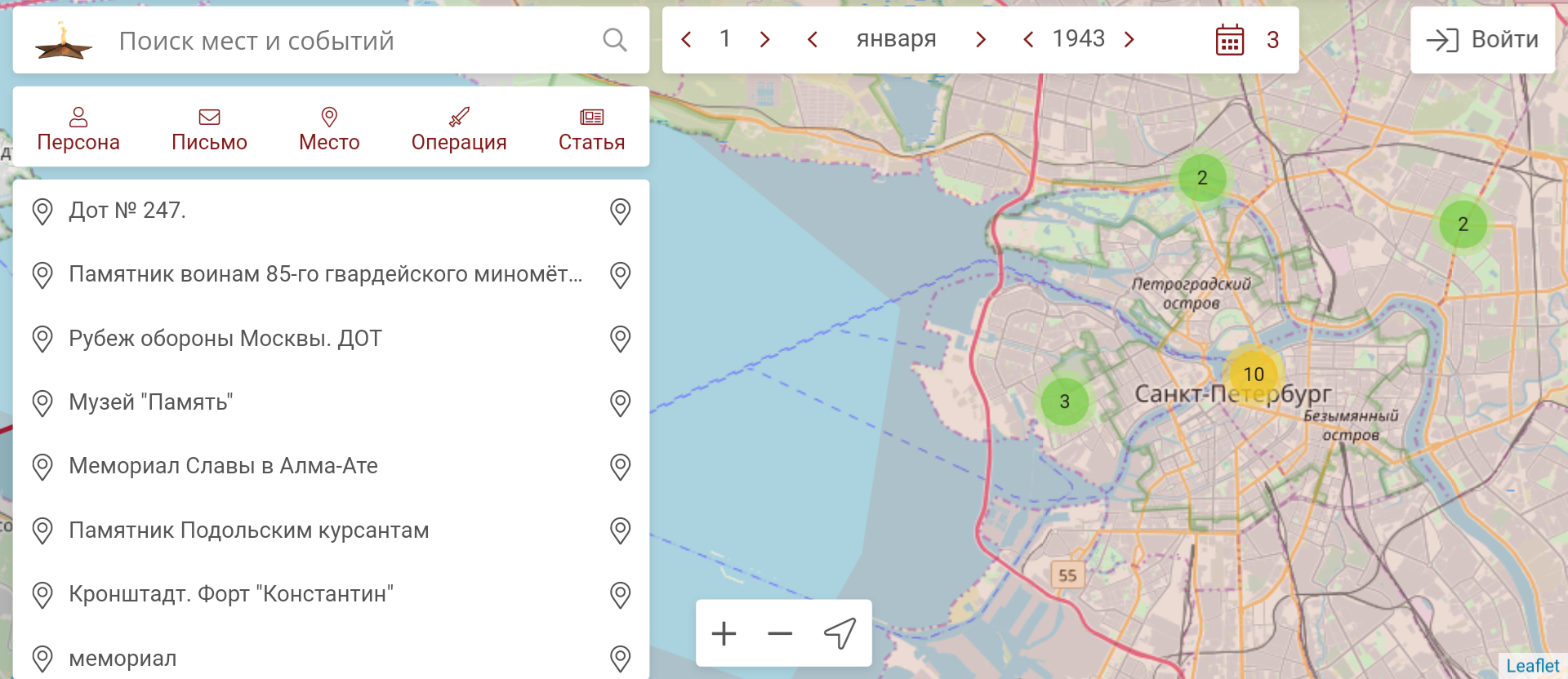Locate мемориал via right pin icon
The image size is (1568, 679).
621,659
